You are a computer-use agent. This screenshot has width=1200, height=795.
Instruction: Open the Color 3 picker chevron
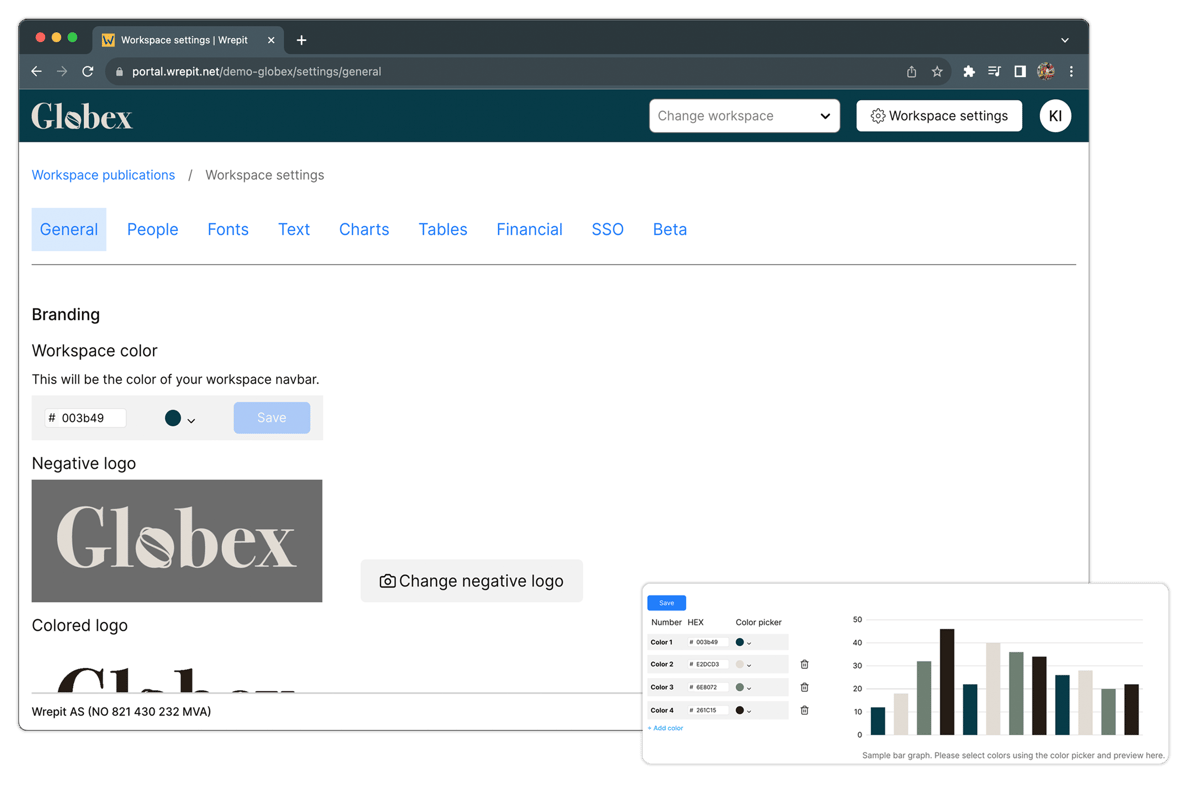point(749,688)
